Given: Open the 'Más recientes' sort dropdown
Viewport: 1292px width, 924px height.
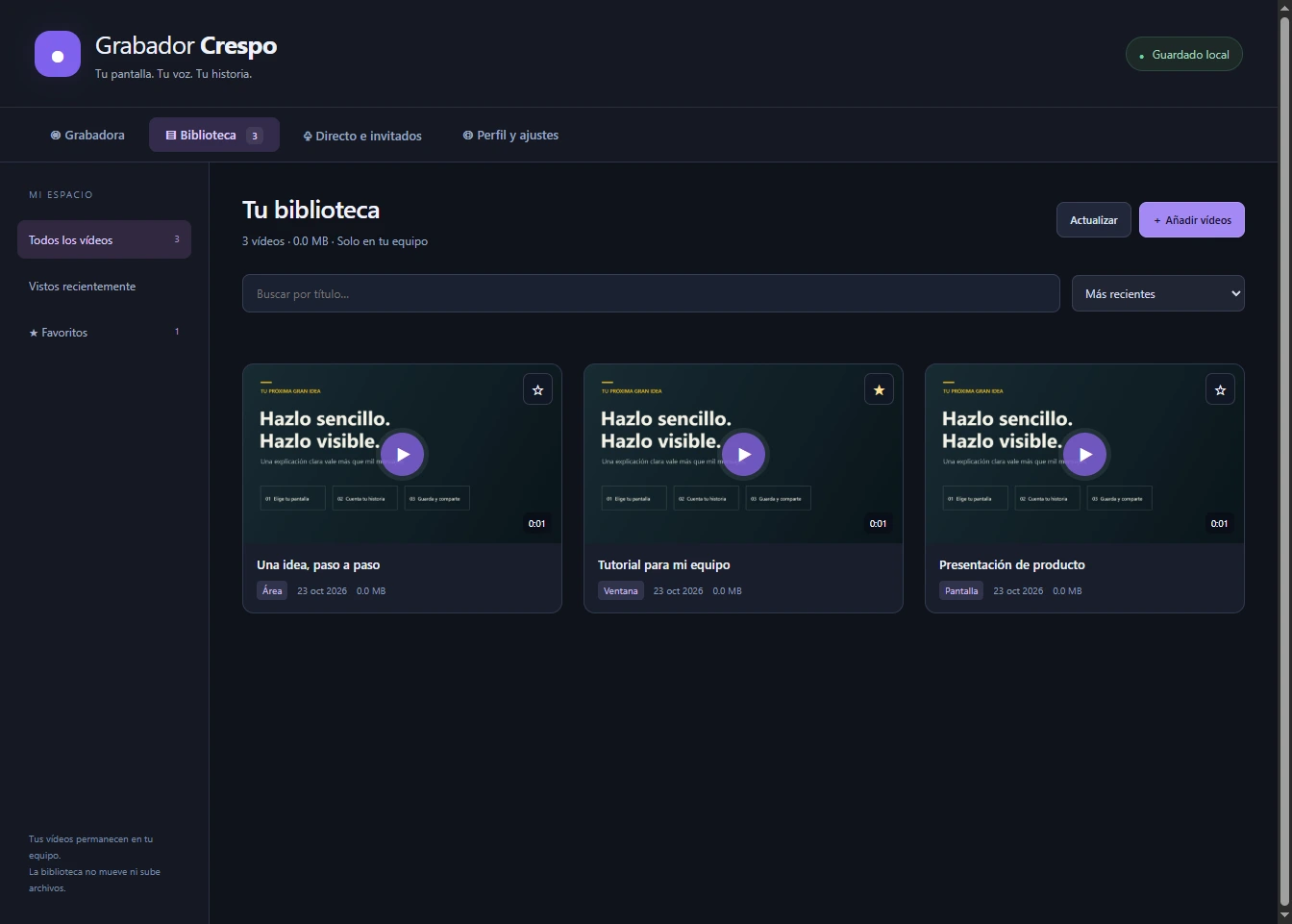Looking at the screenshot, I should 1158,293.
